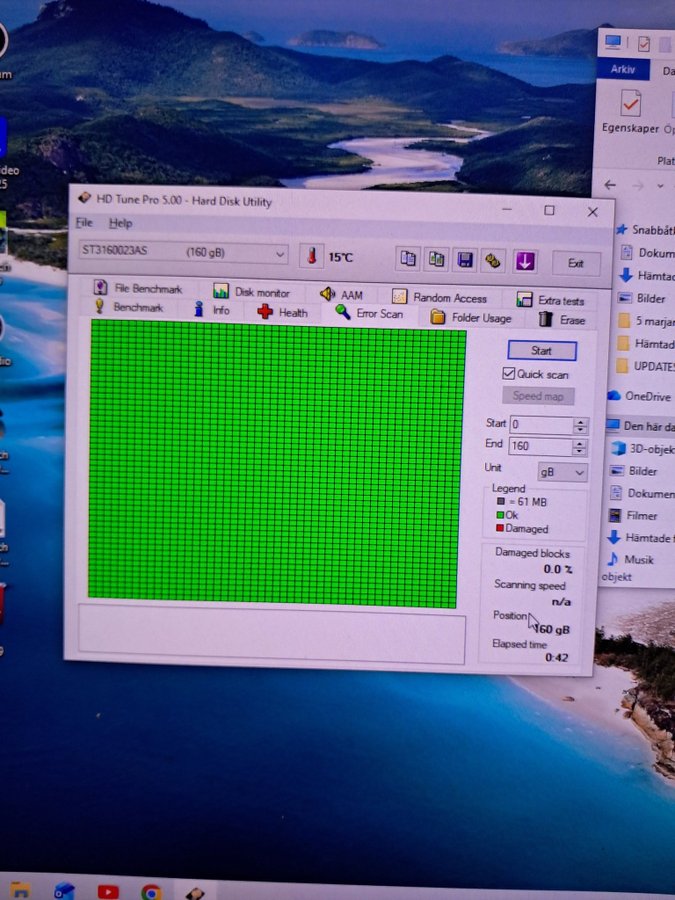Open YouTube from the Windows taskbar
The image size is (675, 900).
(x=108, y=891)
